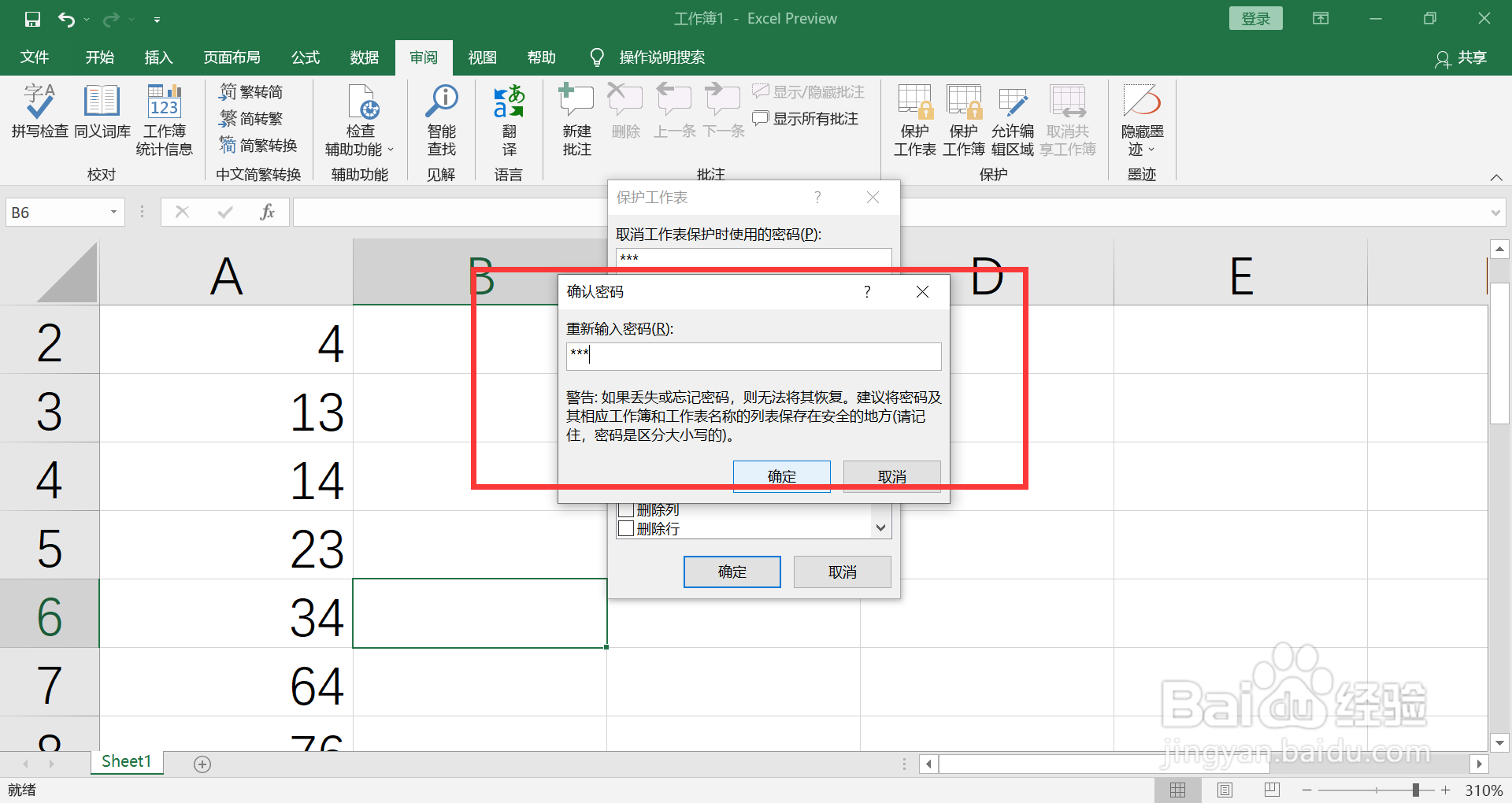The height and width of the screenshot is (803, 1512).
Task: Close the Confirm Password dialog
Action: click(x=922, y=292)
